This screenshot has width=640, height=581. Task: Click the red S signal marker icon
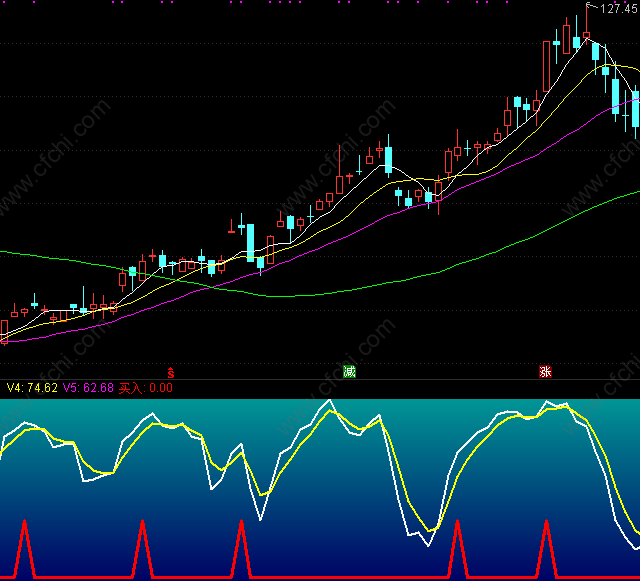(171, 372)
